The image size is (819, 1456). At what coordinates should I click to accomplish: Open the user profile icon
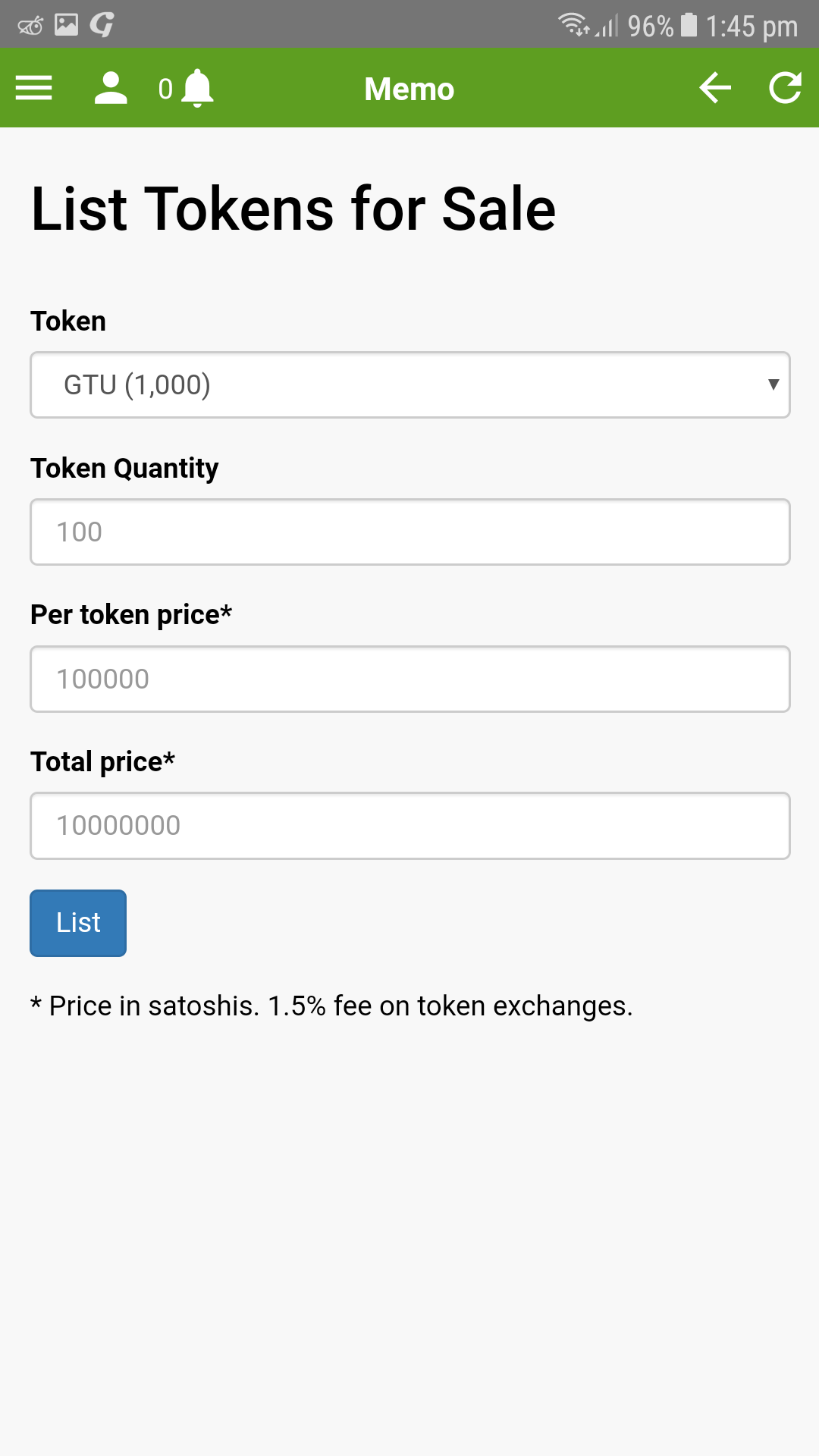coord(111,88)
